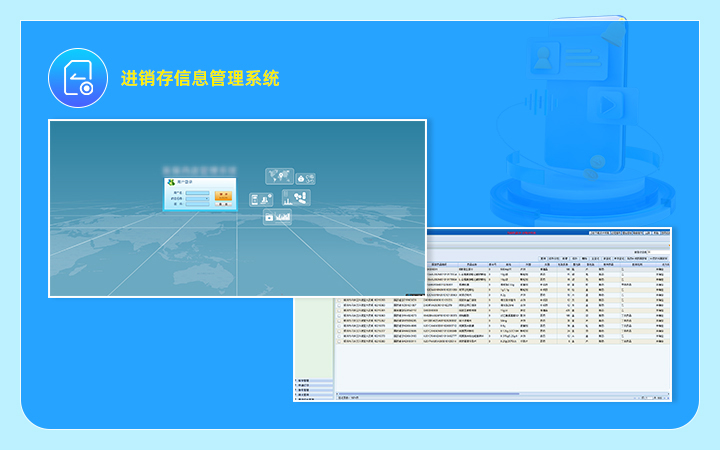The width and height of the screenshot is (720, 450).
Task: Click the world map location tile icon
Action: point(280,177)
